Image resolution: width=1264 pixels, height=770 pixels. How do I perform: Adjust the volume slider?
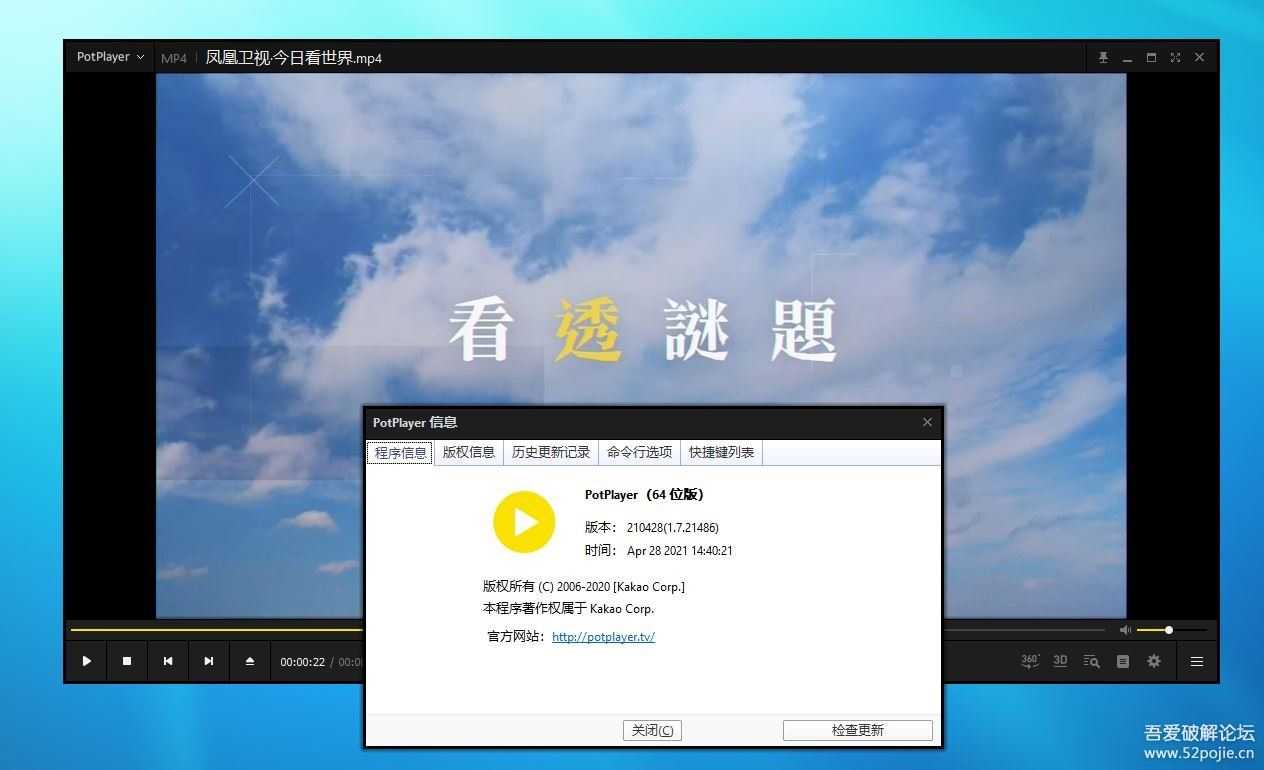coord(1172,630)
